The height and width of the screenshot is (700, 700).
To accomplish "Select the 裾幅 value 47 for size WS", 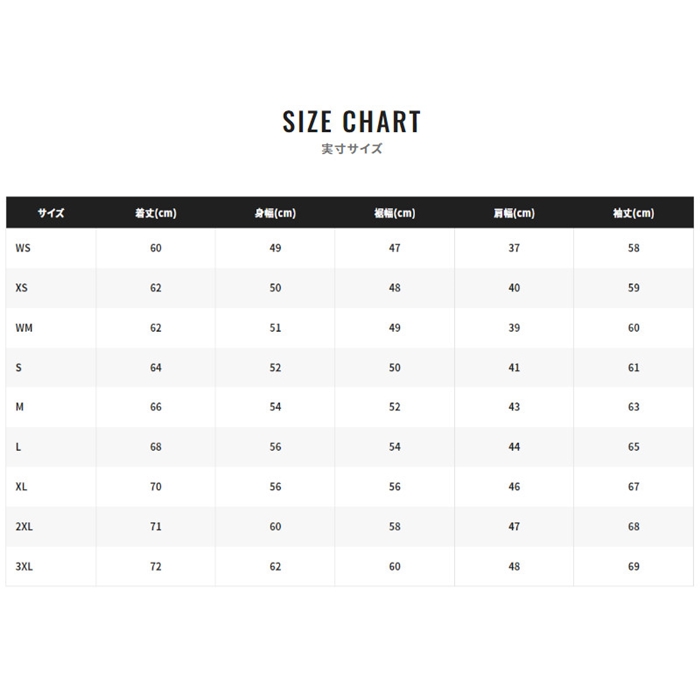I will click(394, 248).
